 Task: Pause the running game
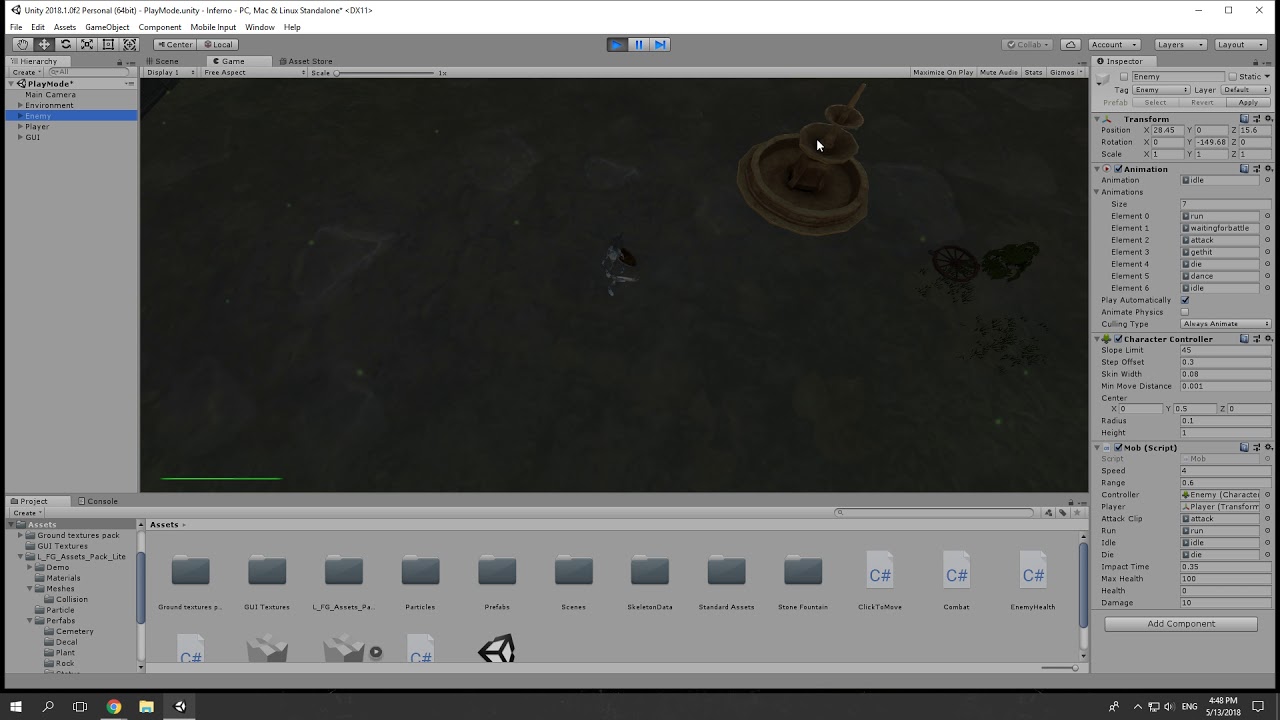[639, 44]
